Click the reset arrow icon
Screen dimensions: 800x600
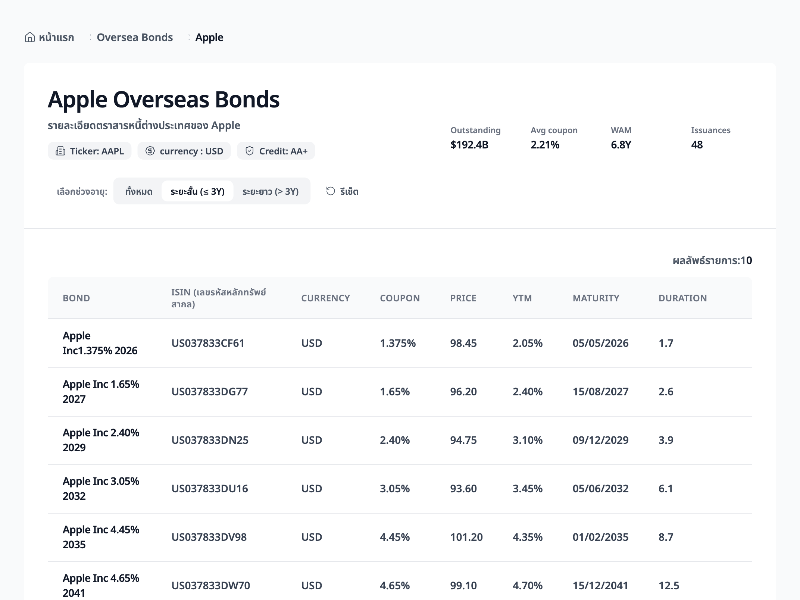tap(331, 191)
